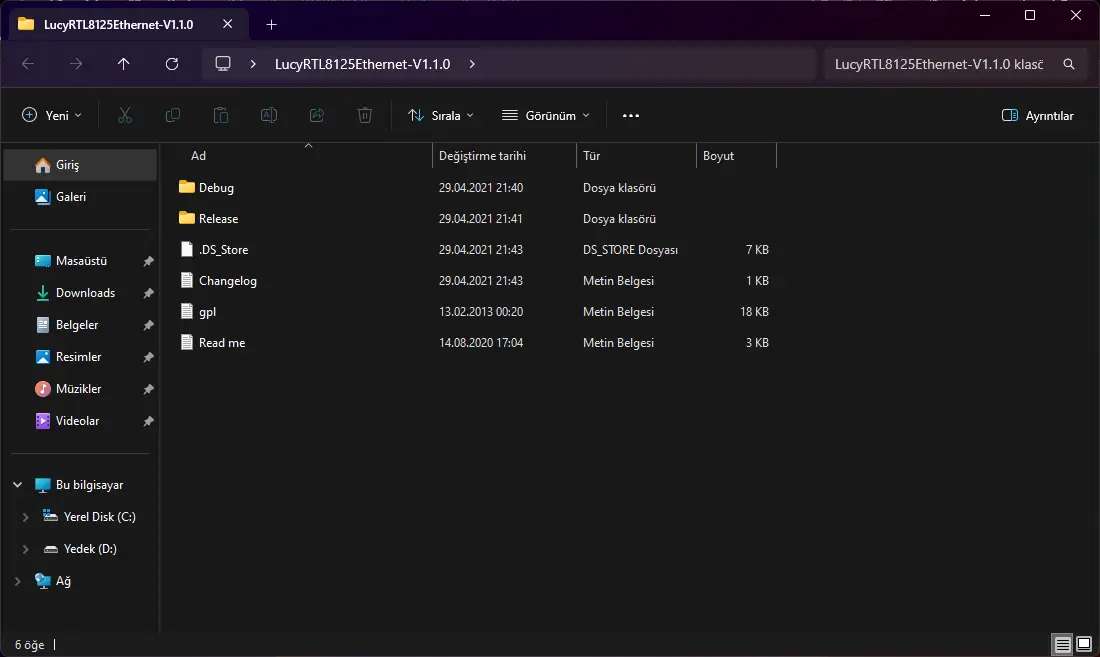Open the Sırala sort dropdown
The height and width of the screenshot is (657, 1100).
441,116
